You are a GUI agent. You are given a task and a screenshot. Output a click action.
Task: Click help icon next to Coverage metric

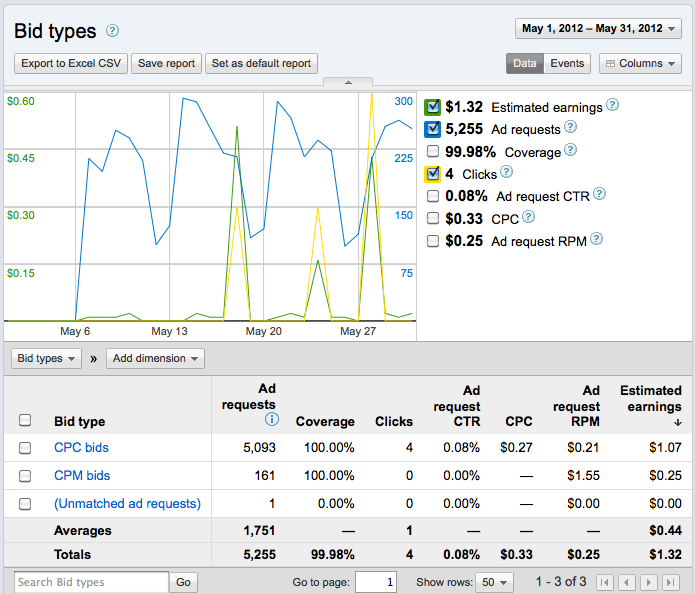[x=571, y=150]
